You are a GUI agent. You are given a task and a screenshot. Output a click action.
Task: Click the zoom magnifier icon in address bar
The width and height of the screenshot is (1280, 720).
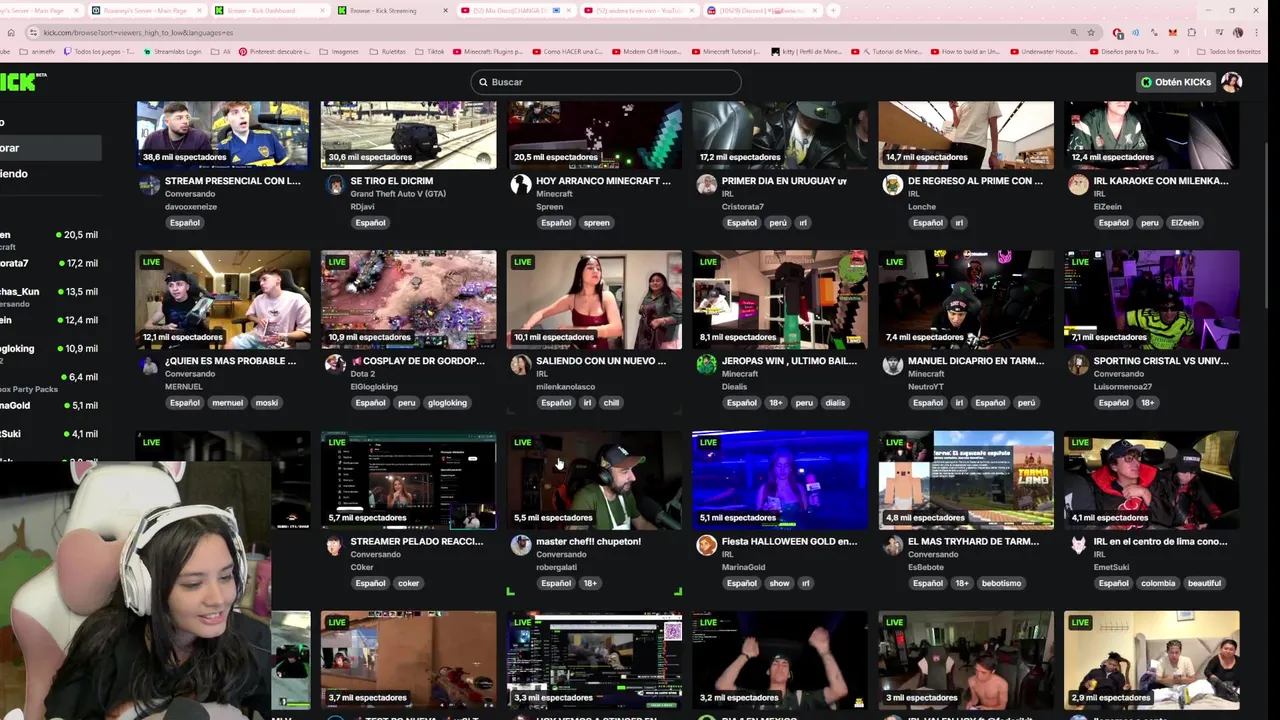[1074, 32]
